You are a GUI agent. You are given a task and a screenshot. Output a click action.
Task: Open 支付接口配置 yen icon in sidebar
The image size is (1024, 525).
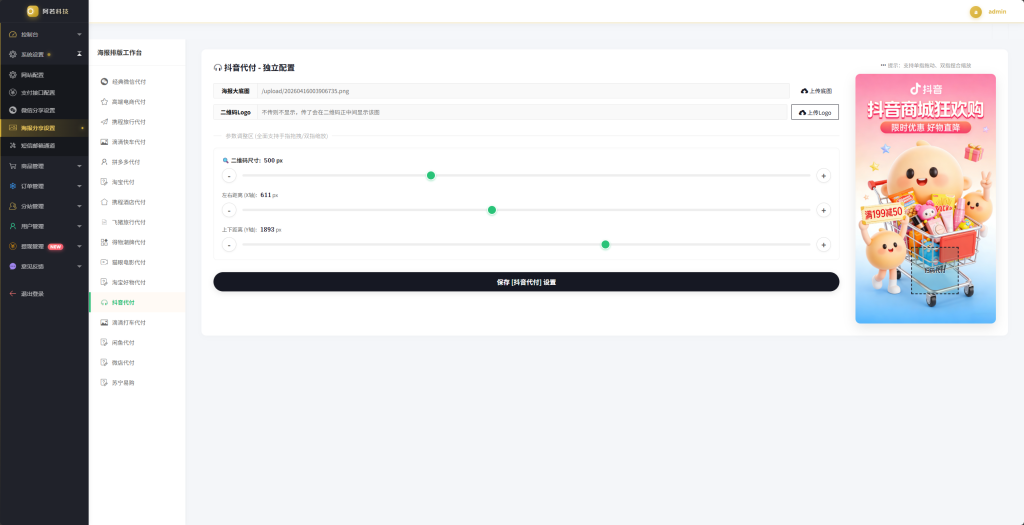click(13, 93)
